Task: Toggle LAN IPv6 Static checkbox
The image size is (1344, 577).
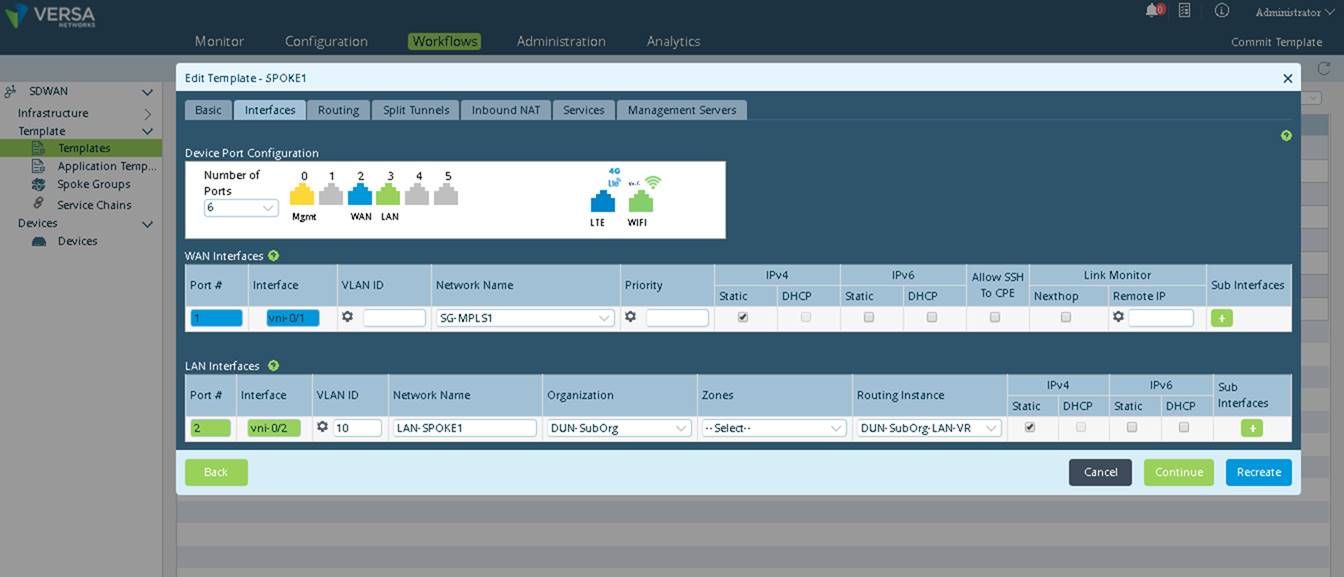Action: 1132,427
